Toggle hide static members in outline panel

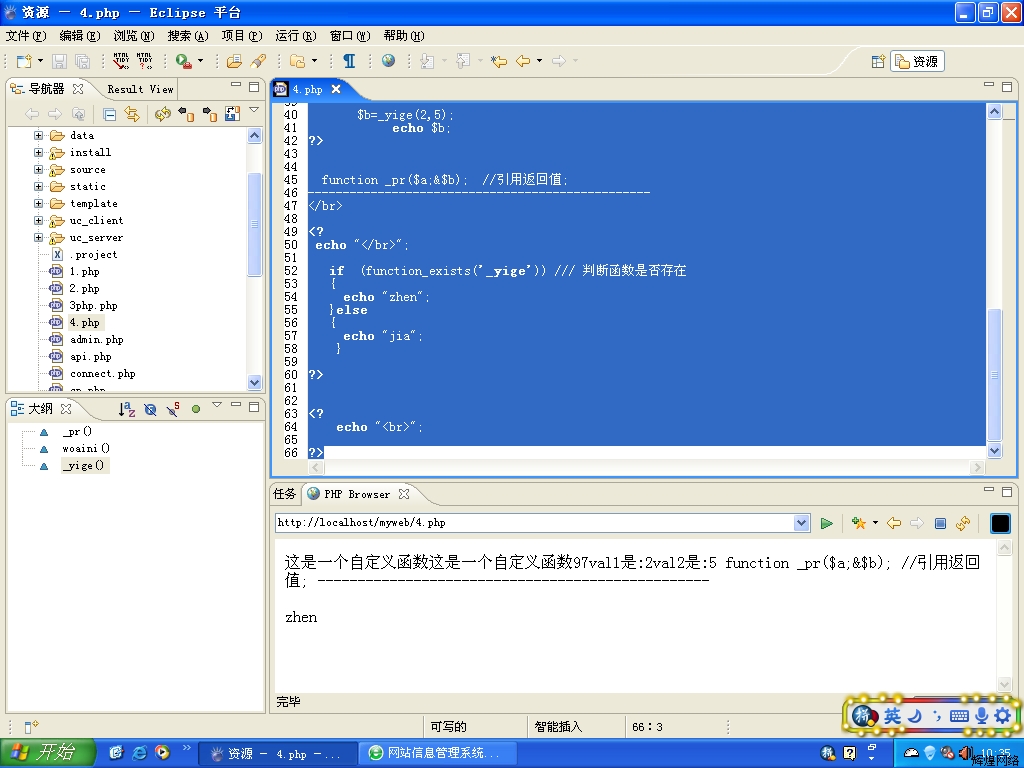[x=174, y=409]
